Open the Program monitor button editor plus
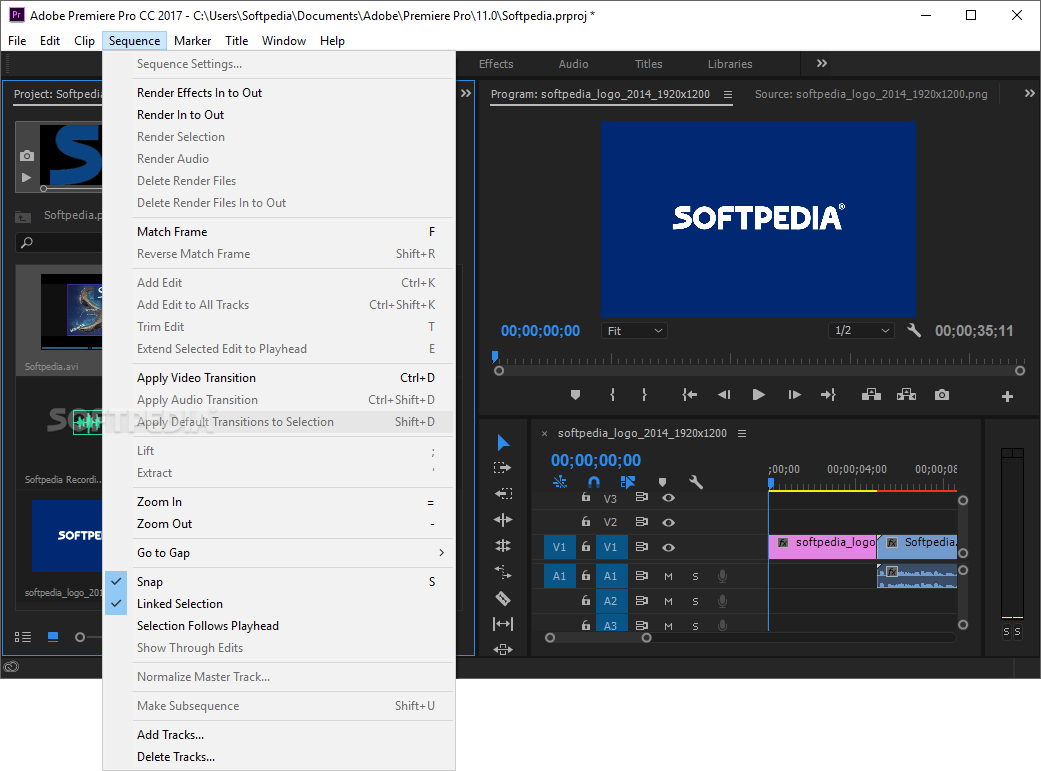 1007,396
